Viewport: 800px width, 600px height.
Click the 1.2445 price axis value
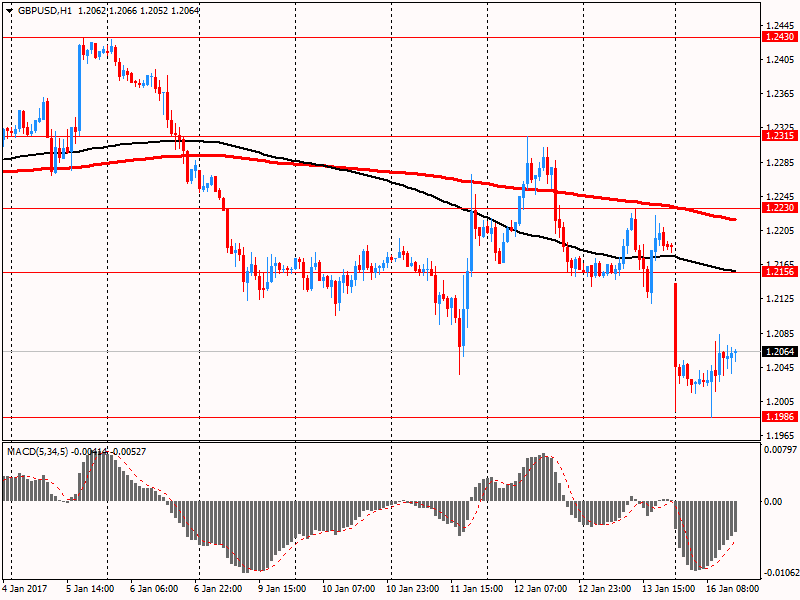pos(780,26)
